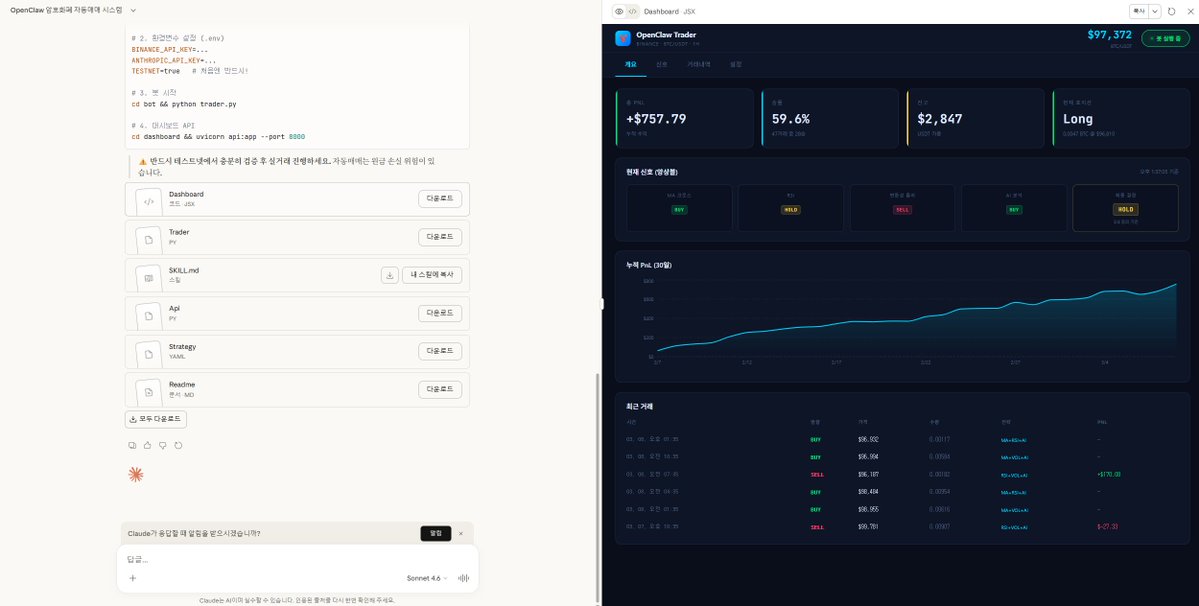Open the OpenClaw chat title dropdown
Viewport: 1199px width, 606px height.
(133, 11)
